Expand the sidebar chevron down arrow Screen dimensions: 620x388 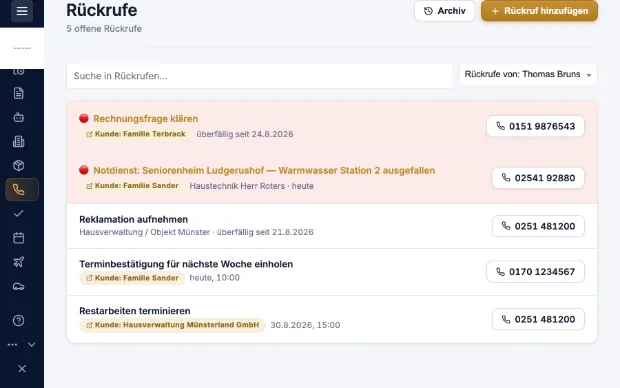(x=32, y=345)
